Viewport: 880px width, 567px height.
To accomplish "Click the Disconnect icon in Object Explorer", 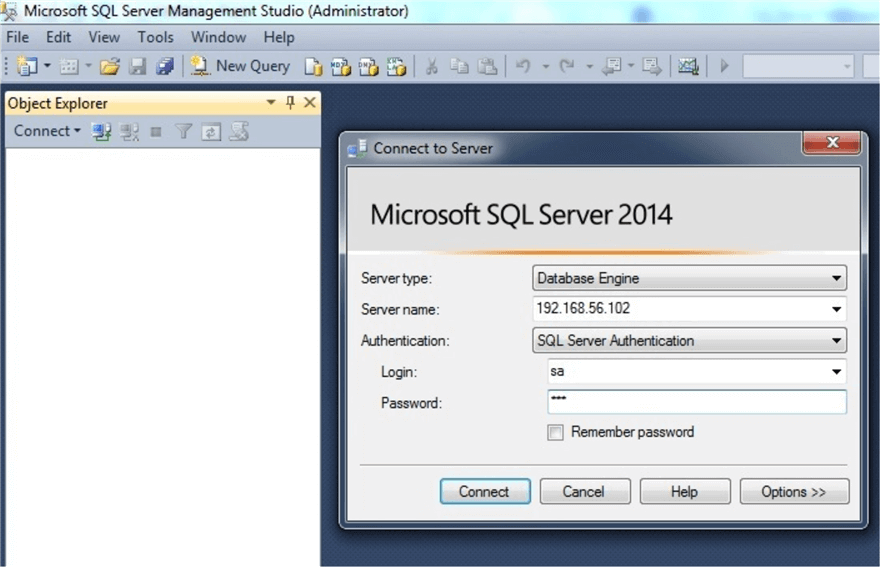I will click(x=129, y=132).
